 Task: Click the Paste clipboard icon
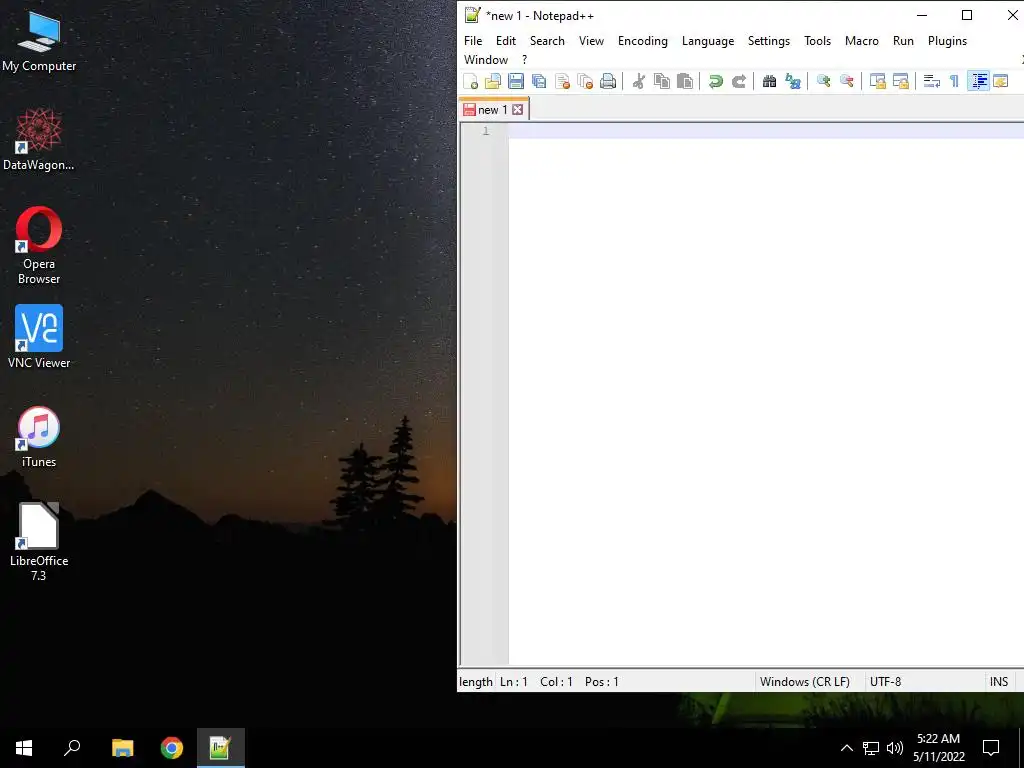684,81
